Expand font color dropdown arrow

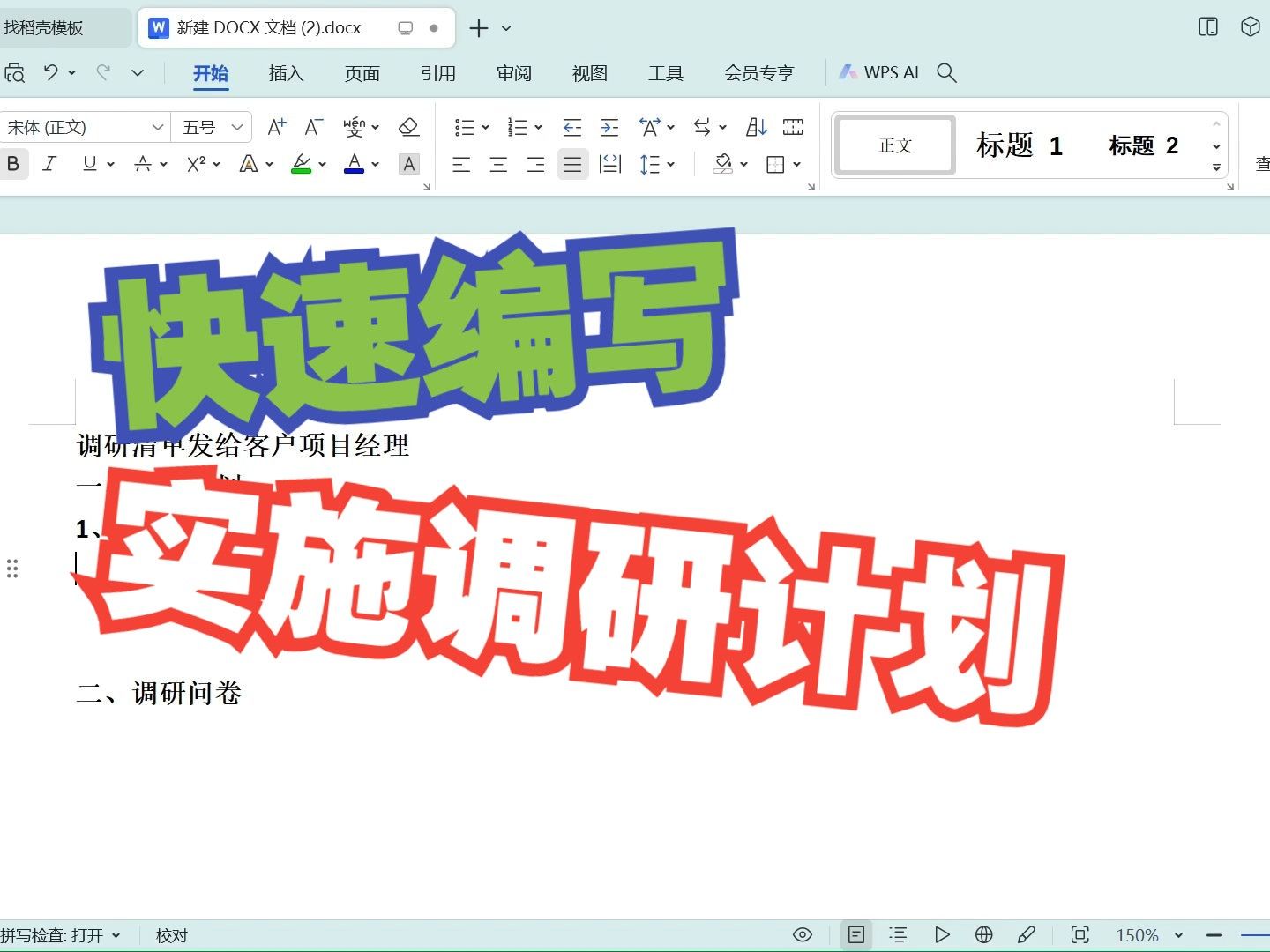(376, 165)
